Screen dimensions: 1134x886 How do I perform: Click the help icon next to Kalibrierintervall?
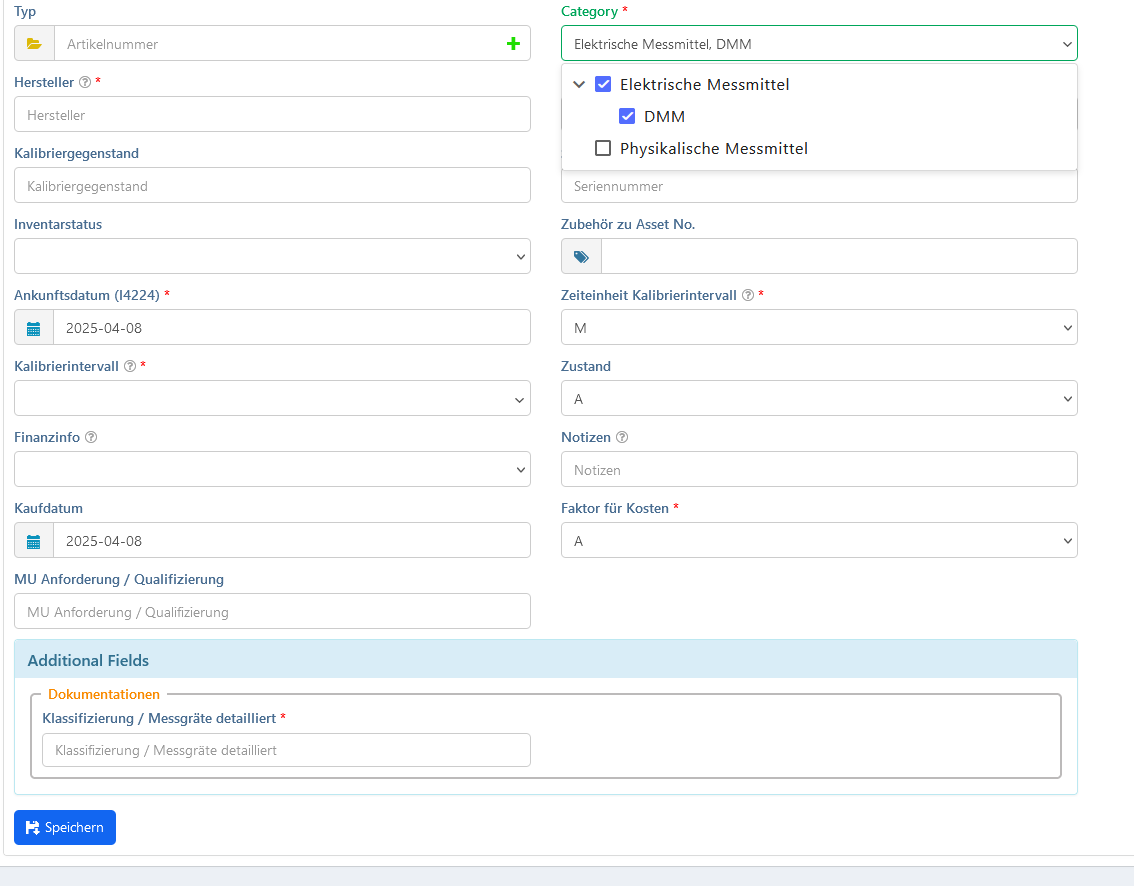[x=130, y=366]
